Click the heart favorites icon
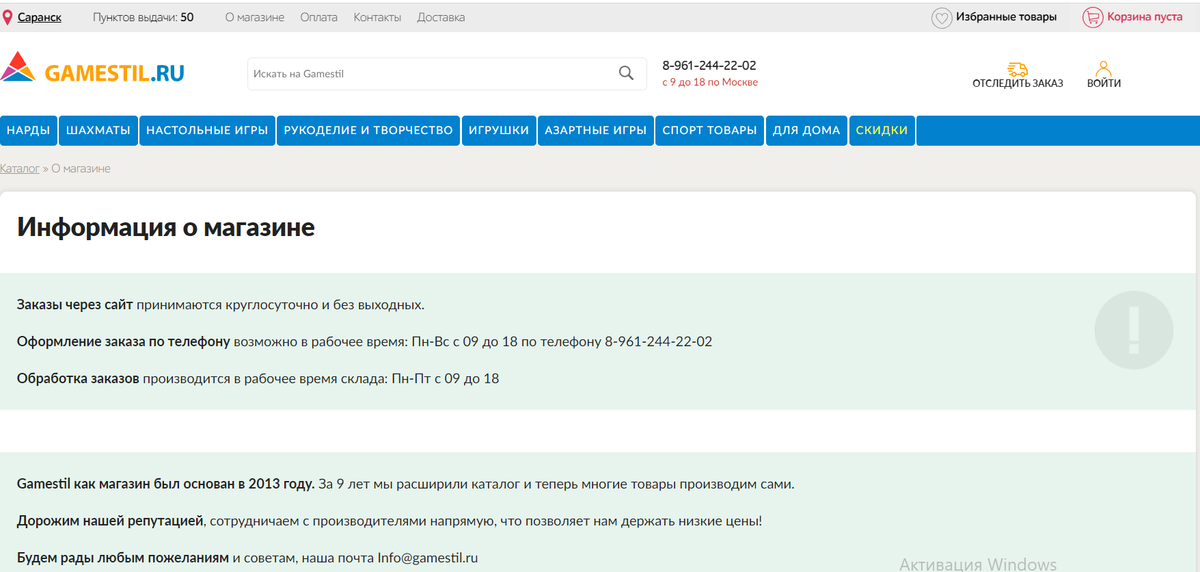 point(941,17)
